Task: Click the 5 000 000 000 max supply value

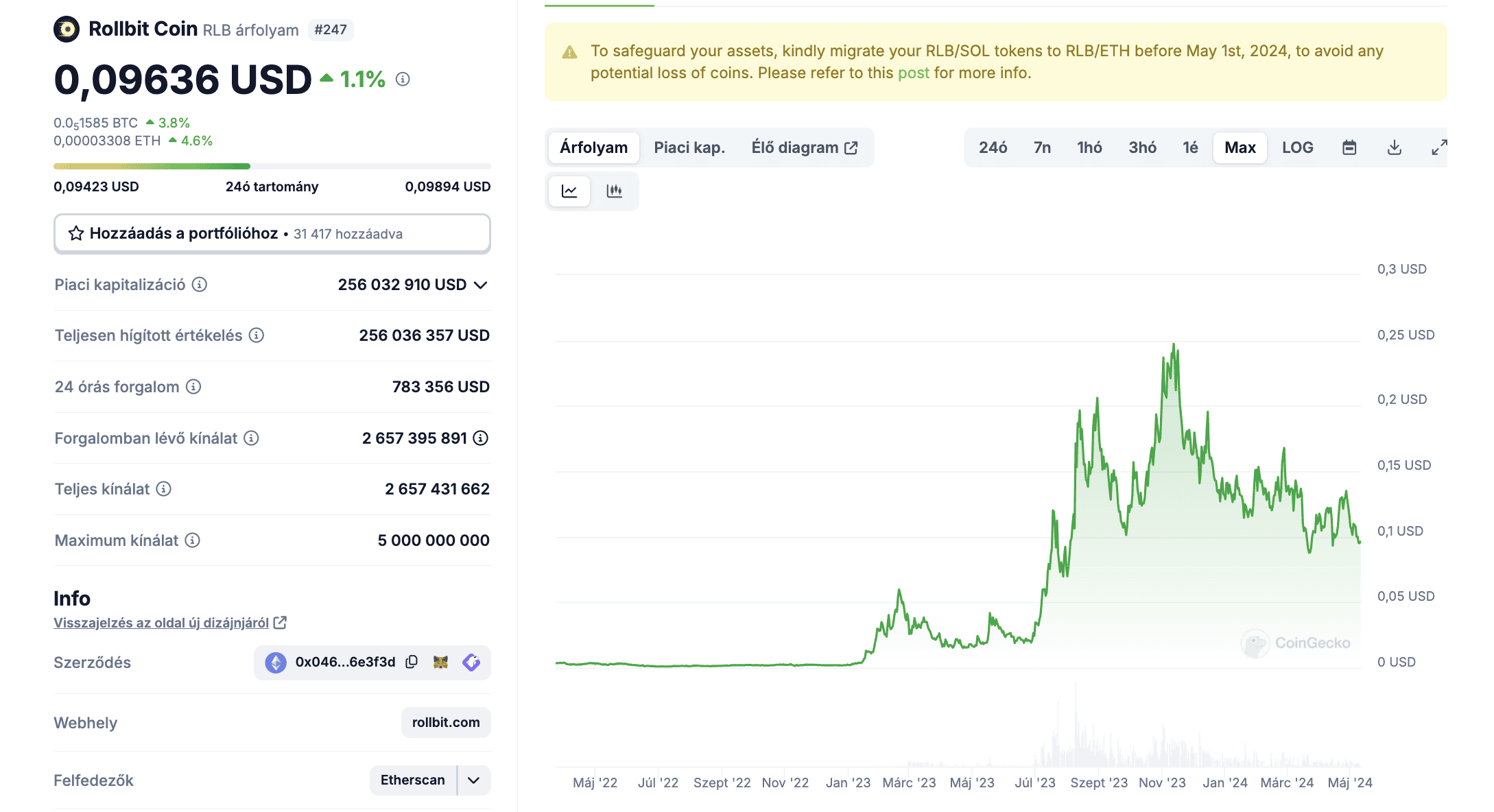Action: [434, 540]
